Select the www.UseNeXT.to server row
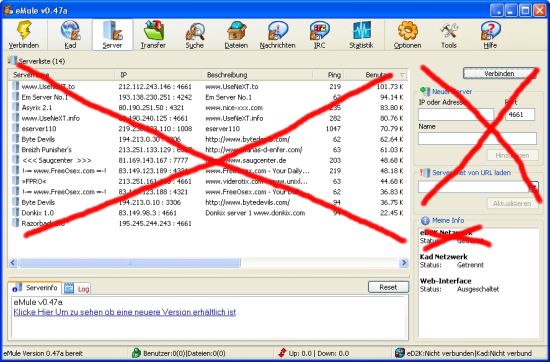 [x=208, y=86]
